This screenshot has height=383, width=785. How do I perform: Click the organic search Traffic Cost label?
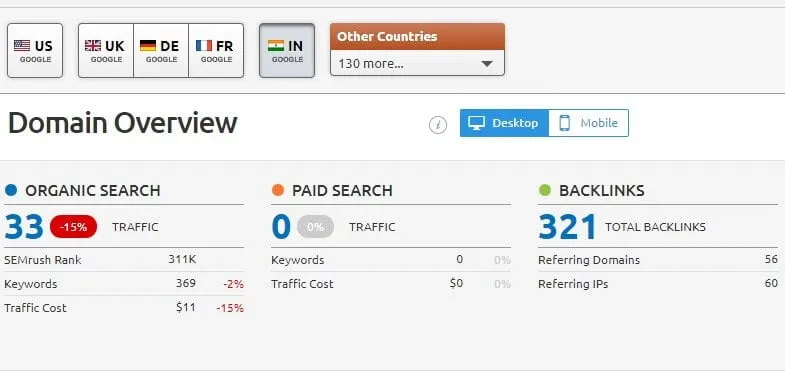[35, 308]
